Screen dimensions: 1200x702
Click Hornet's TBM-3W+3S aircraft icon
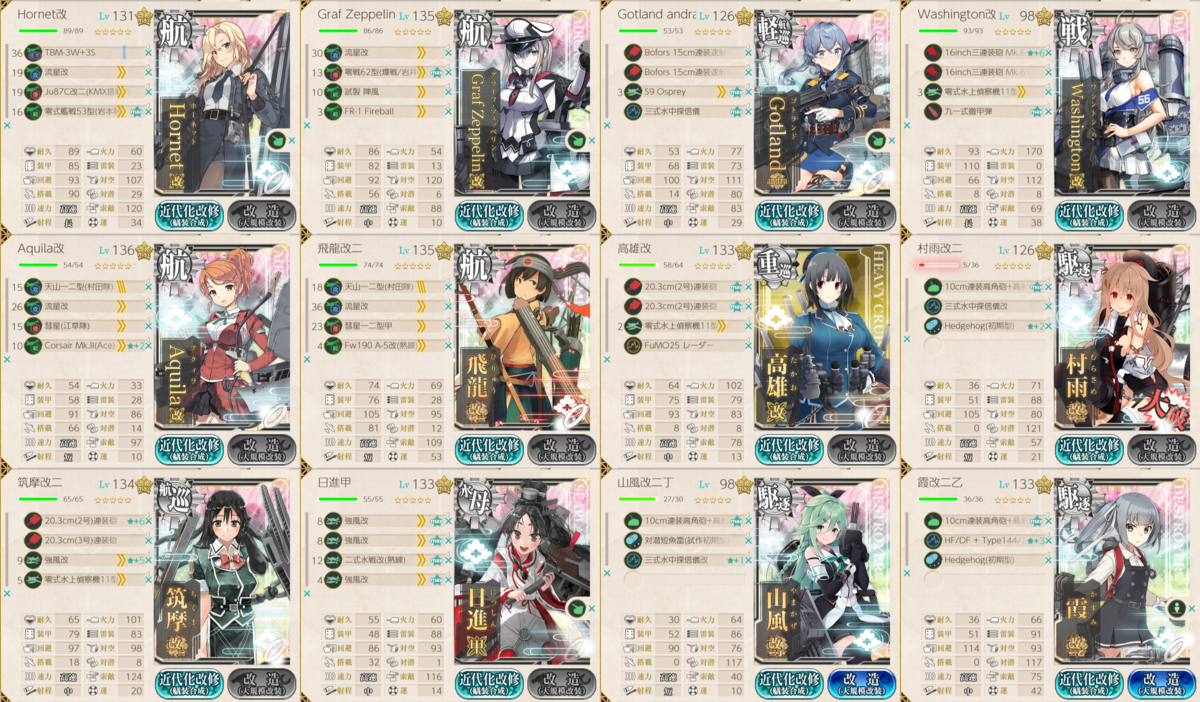pyautogui.click(x=33, y=52)
